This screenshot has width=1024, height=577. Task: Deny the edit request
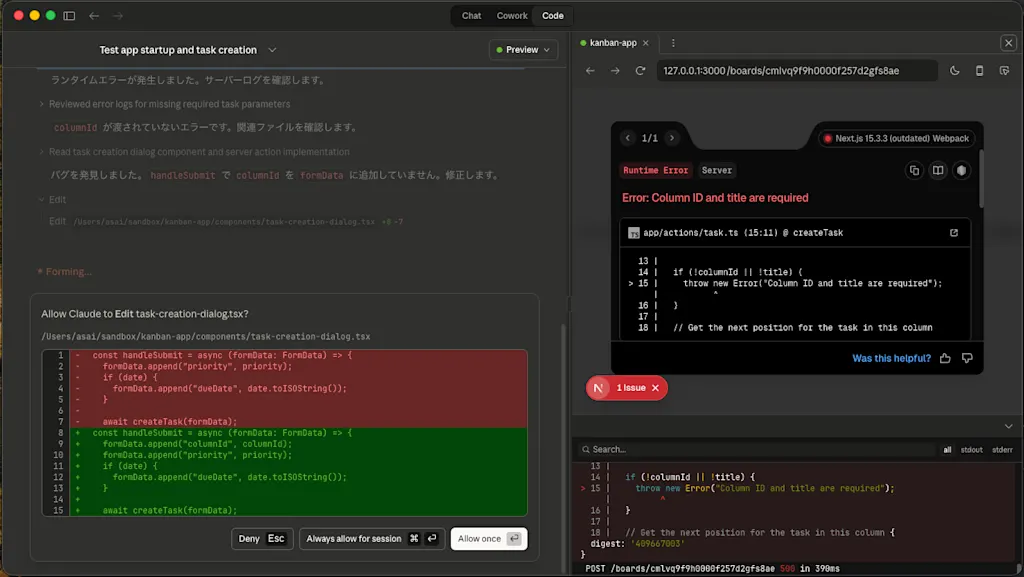pos(262,538)
